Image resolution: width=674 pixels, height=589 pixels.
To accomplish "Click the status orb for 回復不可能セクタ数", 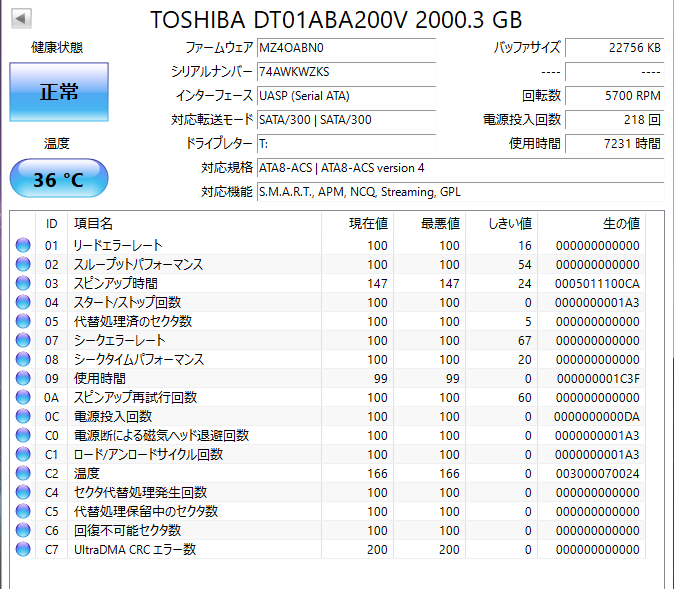I will pyautogui.click(x=23, y=530).
